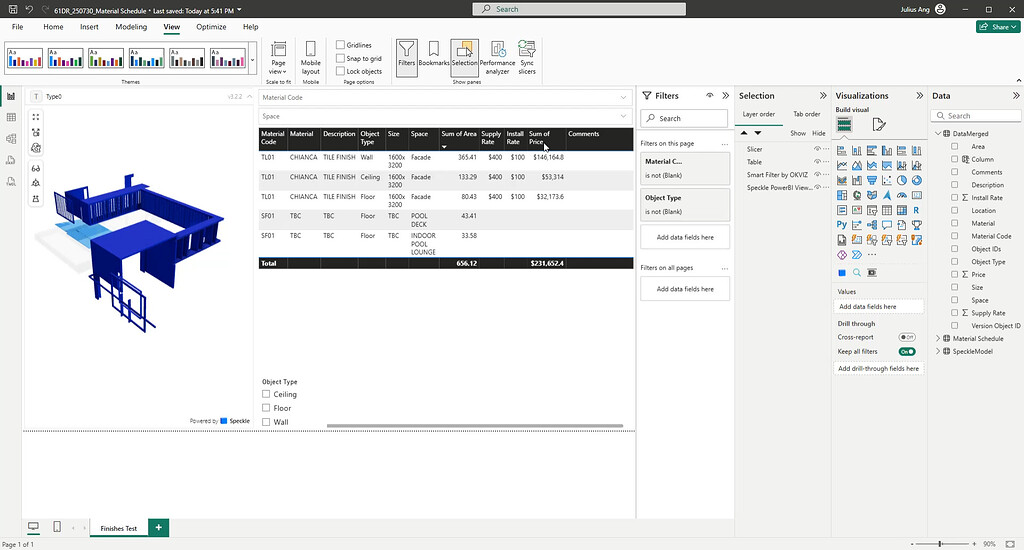Enable Lock objects checkbox
Image resolution: width=1024 pixels, height=550 pixels.
[340, 71]
